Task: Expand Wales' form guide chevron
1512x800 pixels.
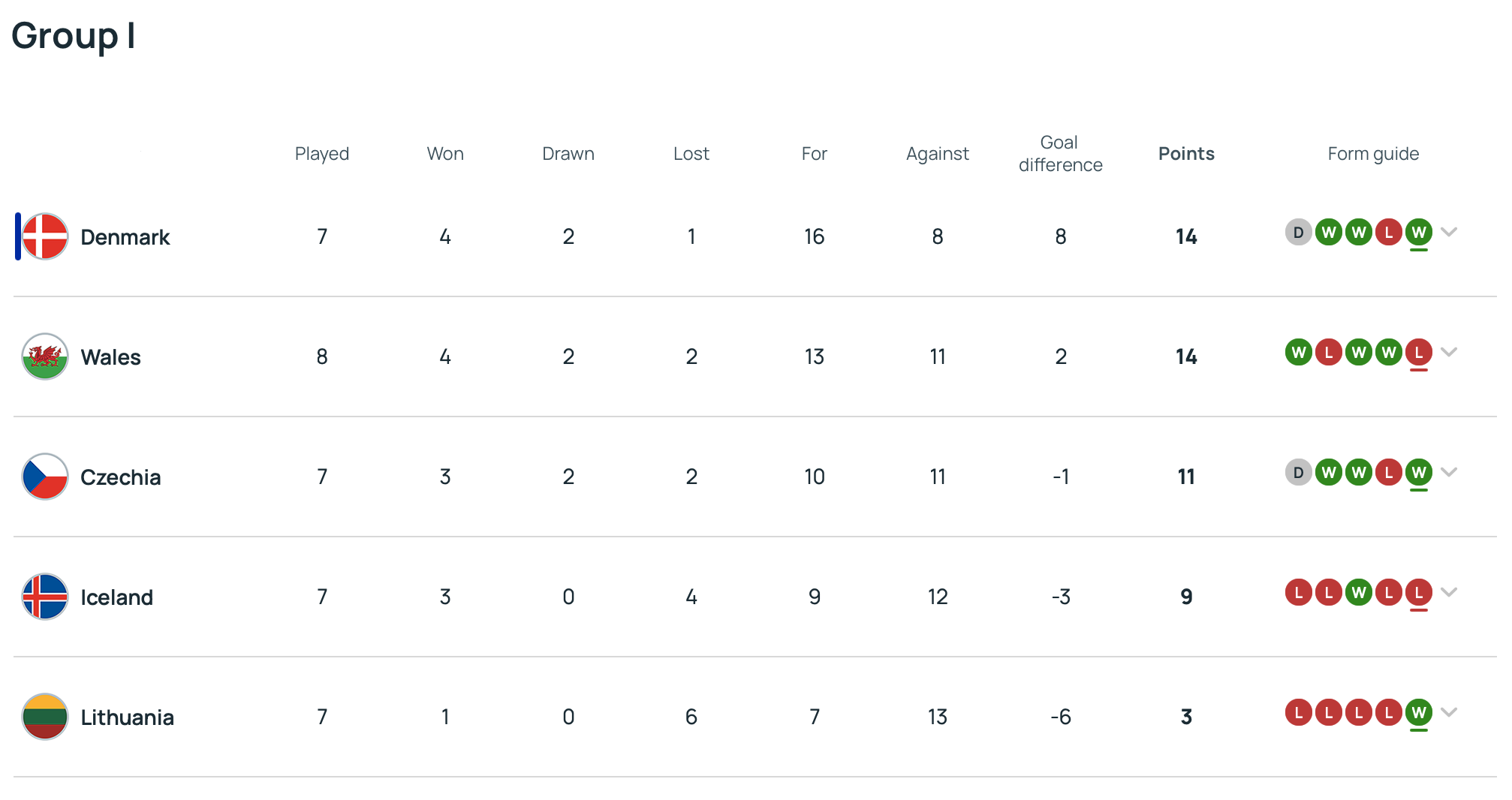Action: 1450,352
